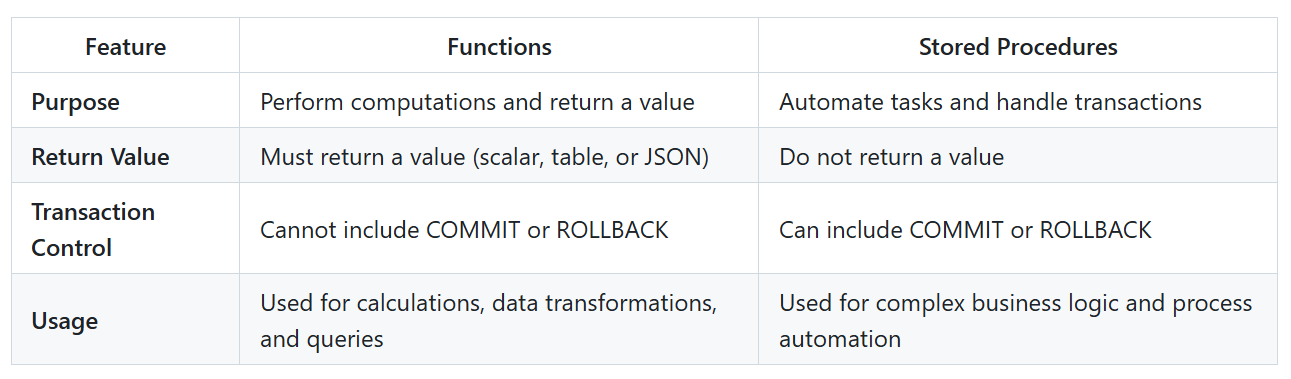Click the word 'Control' under Transaction
The height and width of the screenshot is (379, 1291).
(x=71, y=248)
